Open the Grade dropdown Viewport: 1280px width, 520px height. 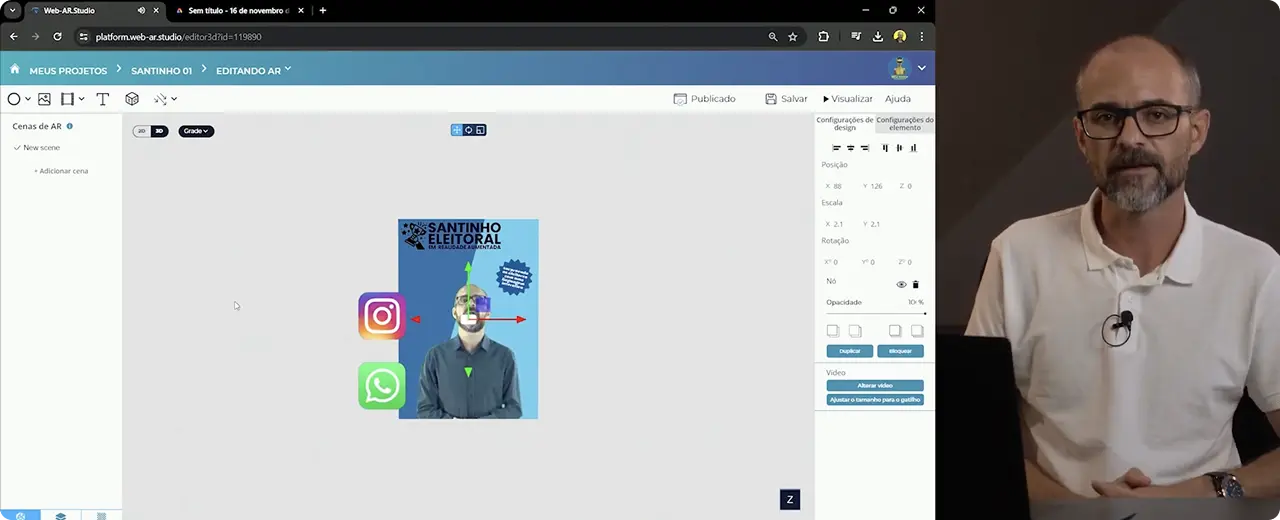tap(196, 131)
